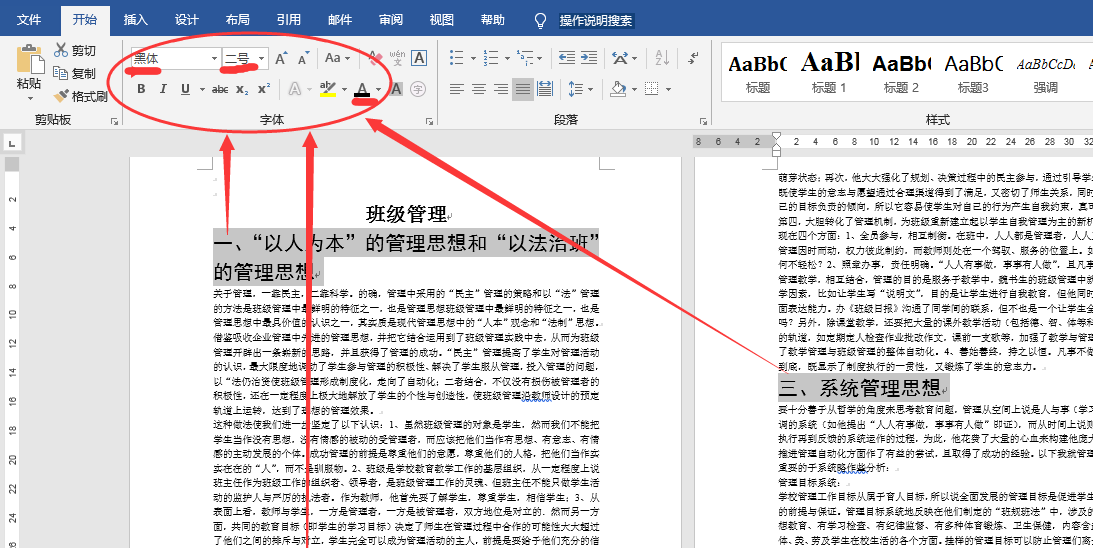This screenshot has height=548, width=1093.
Task: Toggle Italic formatting
Action: coord(163,89)
